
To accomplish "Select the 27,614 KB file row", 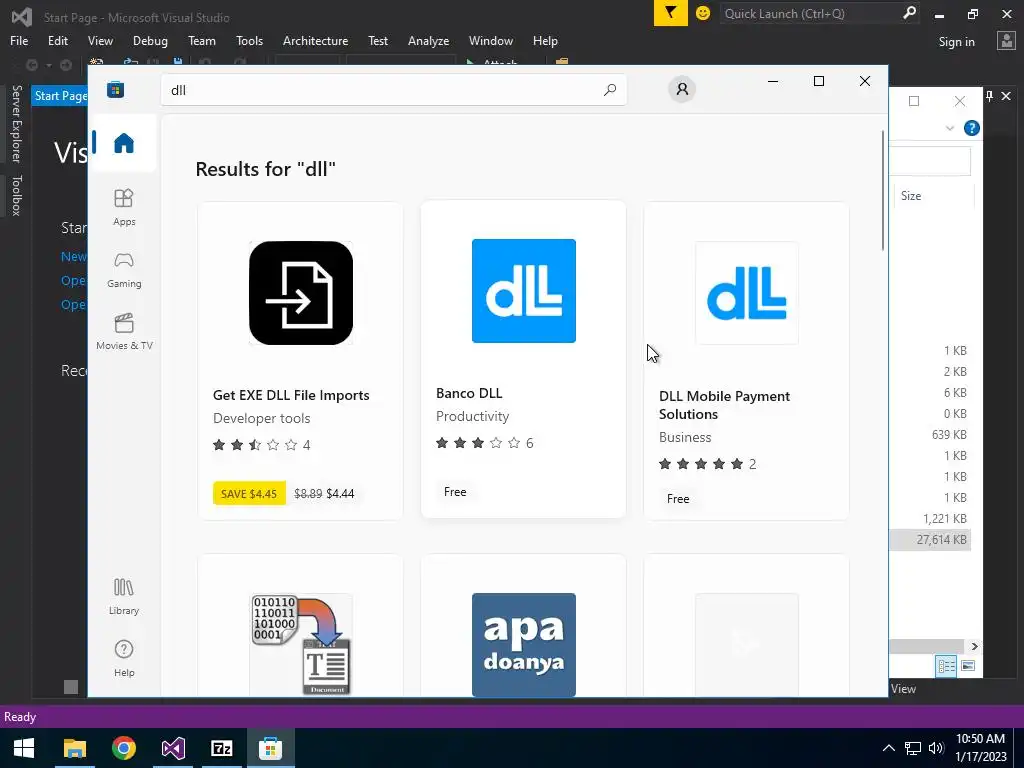I will click(931, 539).
